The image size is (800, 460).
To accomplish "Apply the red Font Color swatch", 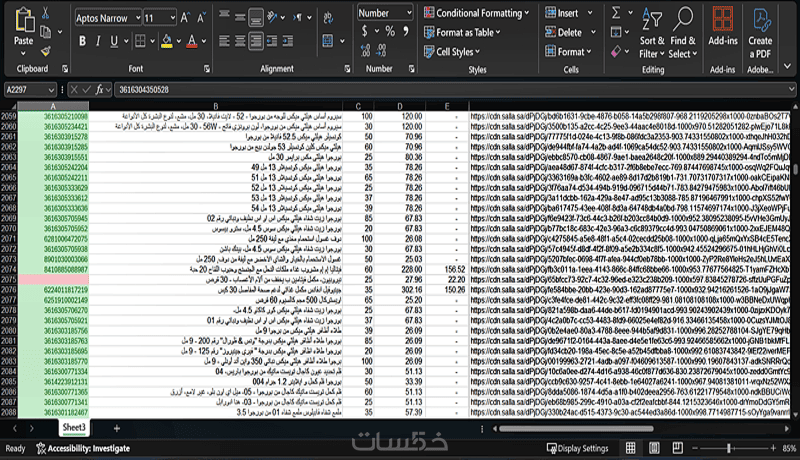I will (192, 41).
